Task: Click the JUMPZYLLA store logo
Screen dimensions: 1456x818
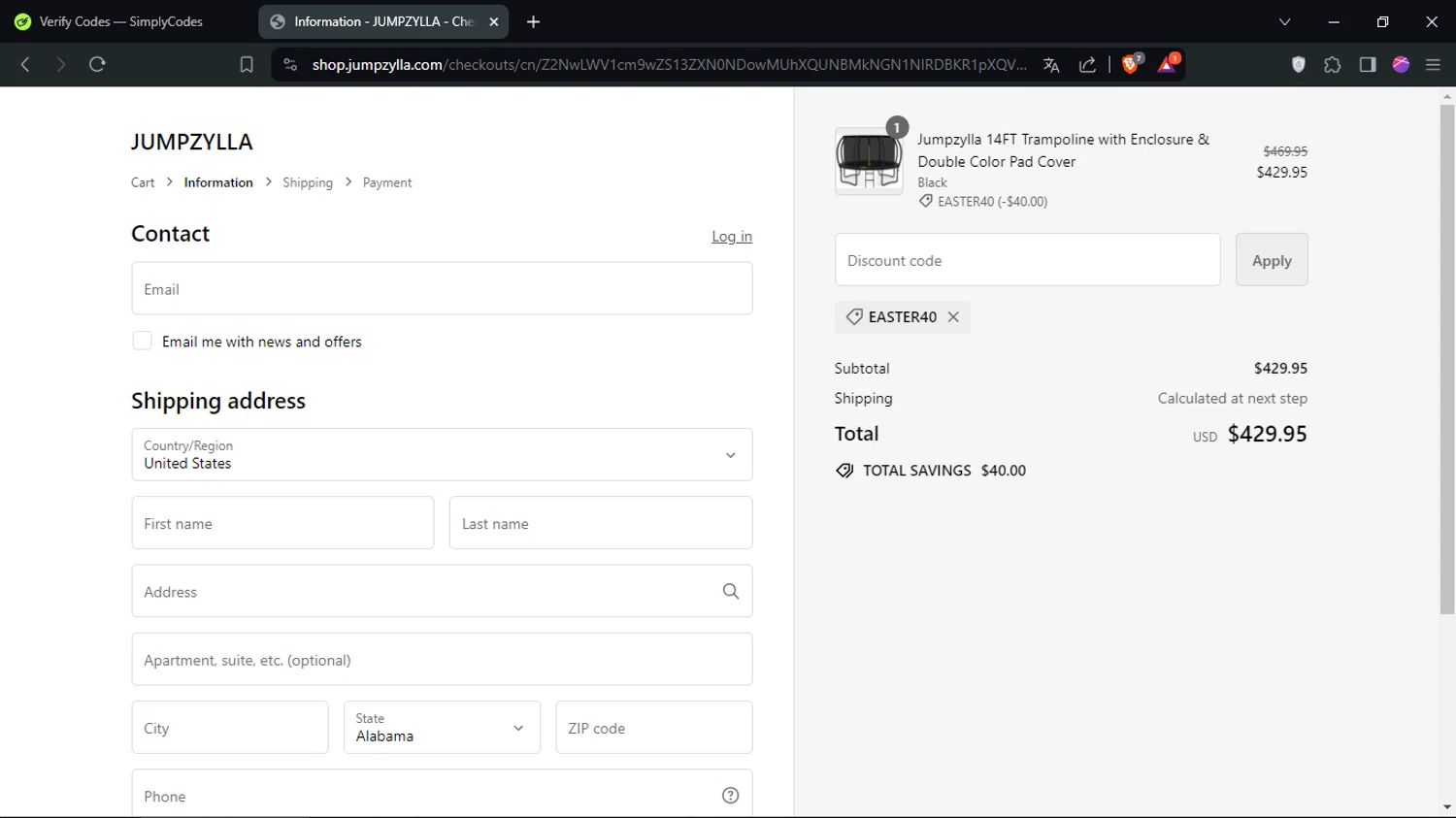Action: (x=192, y=142)
